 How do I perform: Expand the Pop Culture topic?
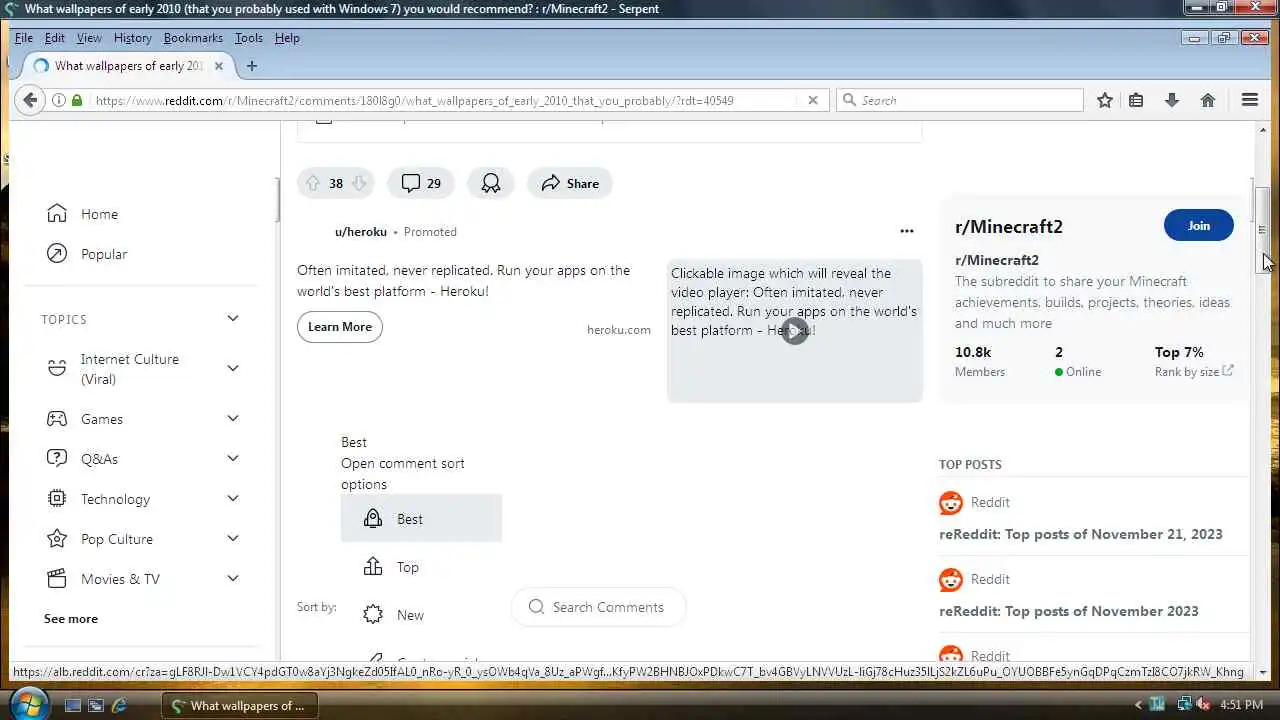233,538
